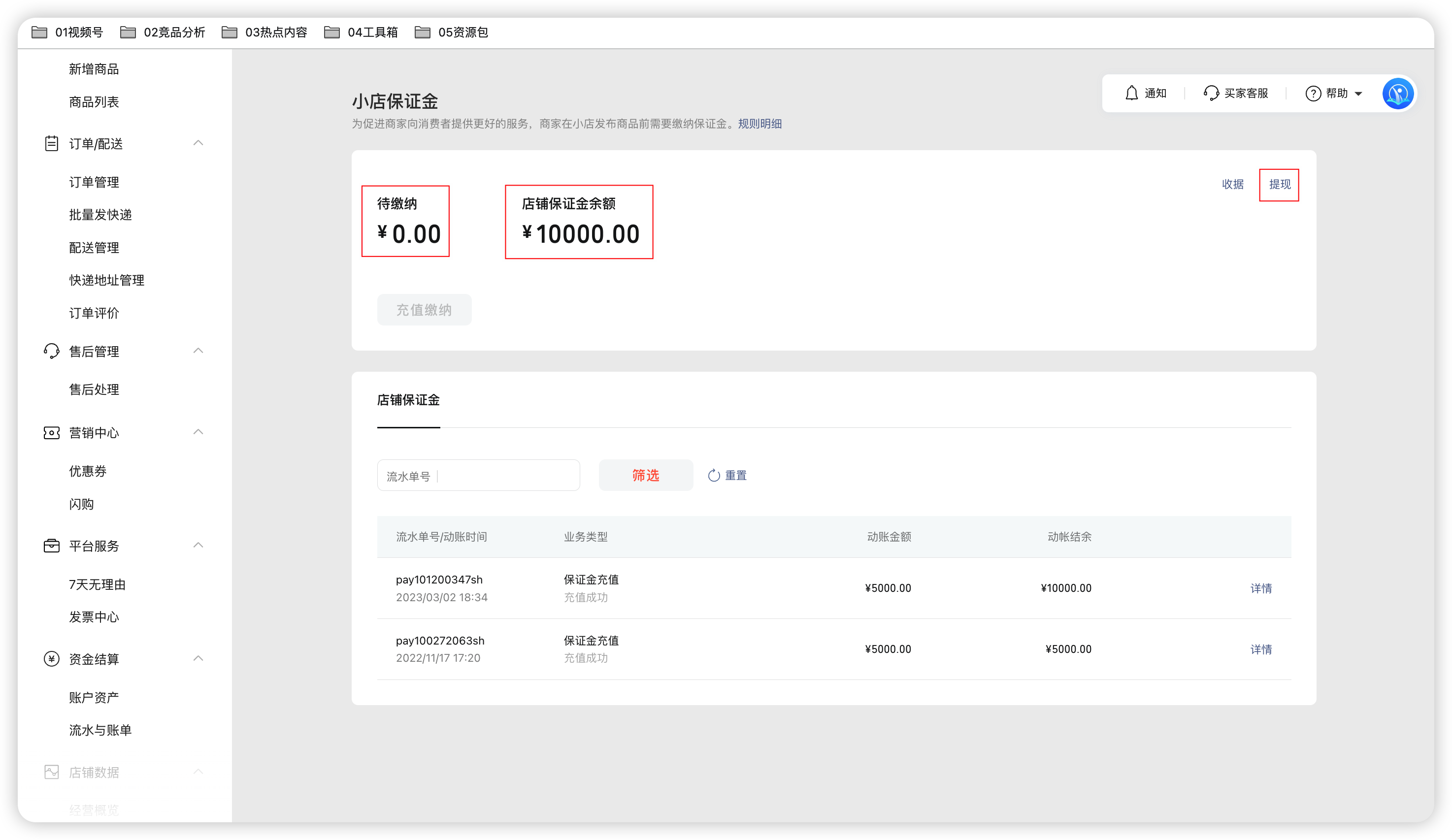Collapse the 营销中心 section chevron
The width and height of the screenshot is (1452, 840).
tap(198, 432)
